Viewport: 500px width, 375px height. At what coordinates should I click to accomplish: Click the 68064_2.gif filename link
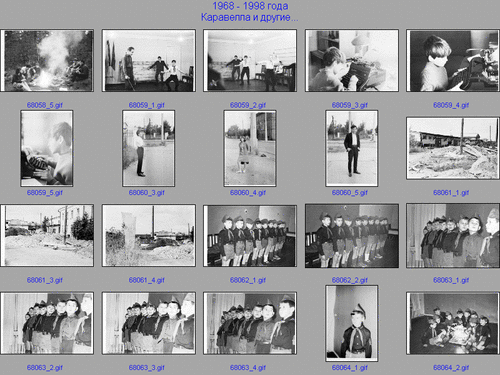(x=451, y=368)
